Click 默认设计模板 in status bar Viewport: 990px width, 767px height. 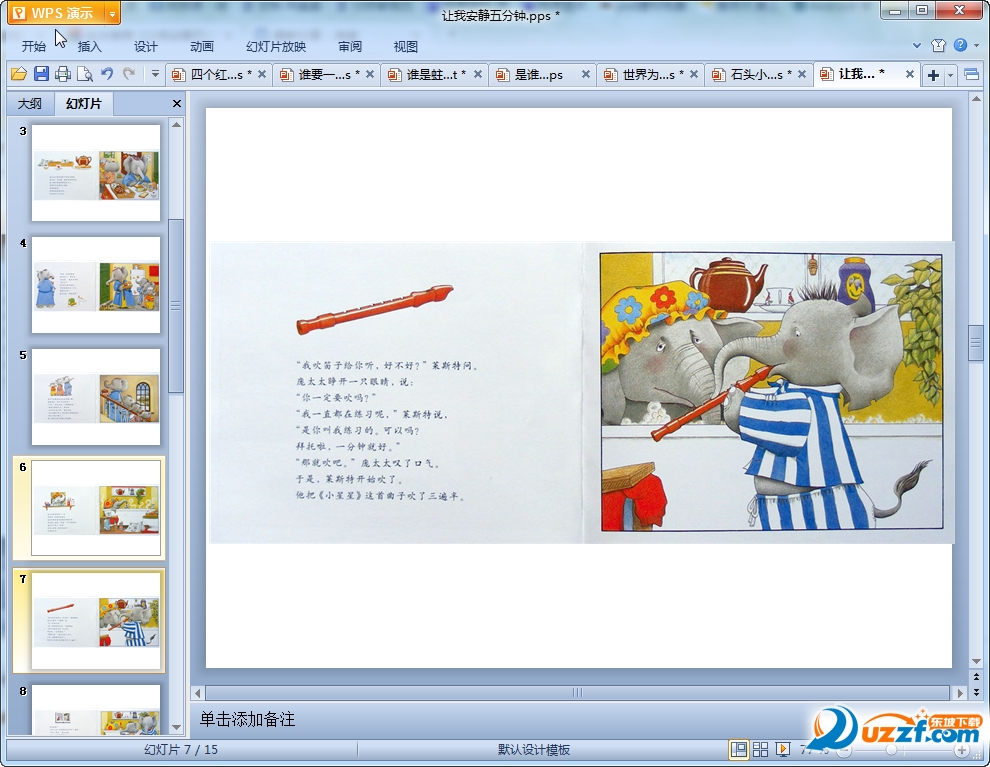[534, 750]
